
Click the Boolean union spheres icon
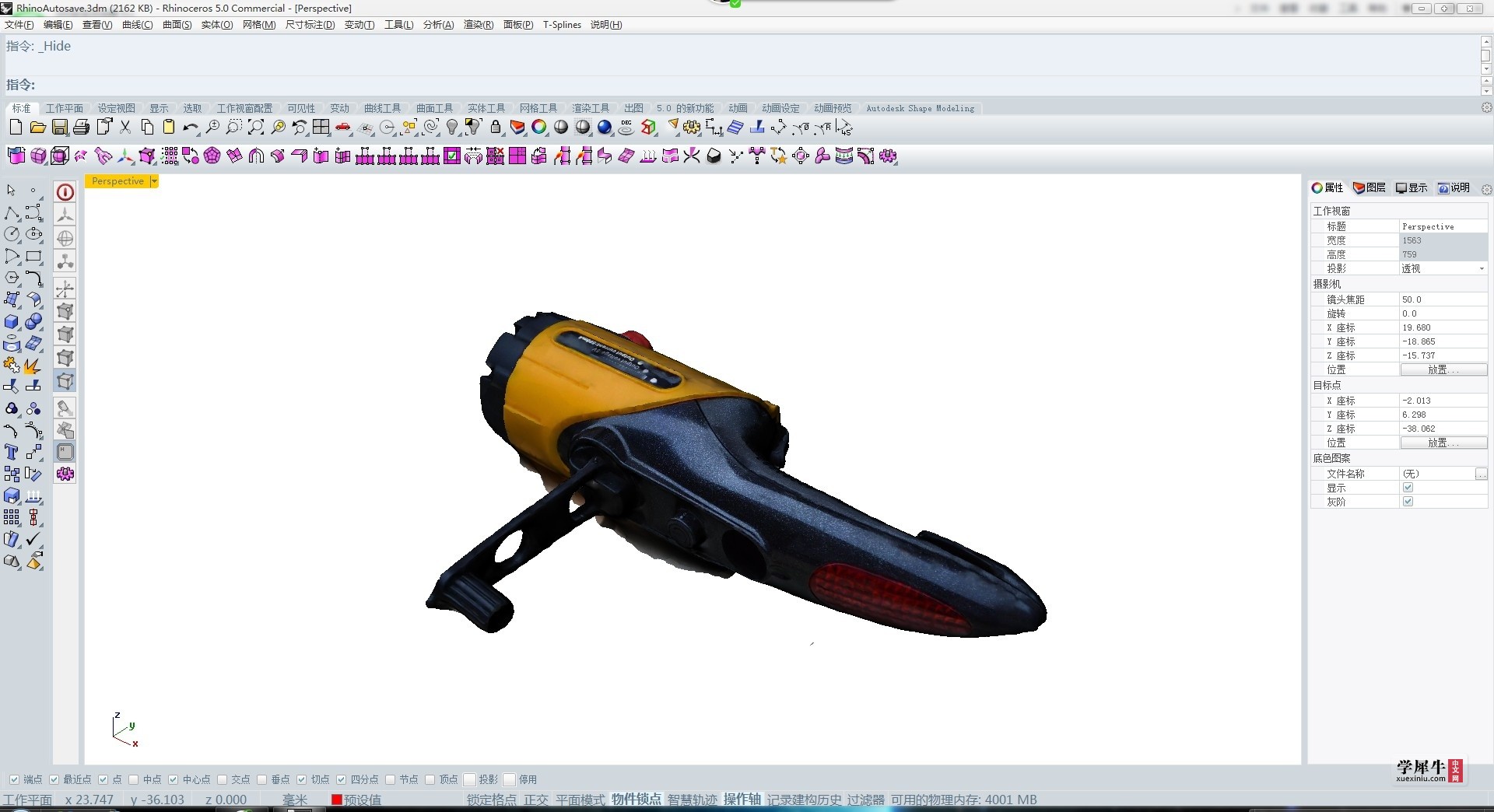[x=33, y=321]
